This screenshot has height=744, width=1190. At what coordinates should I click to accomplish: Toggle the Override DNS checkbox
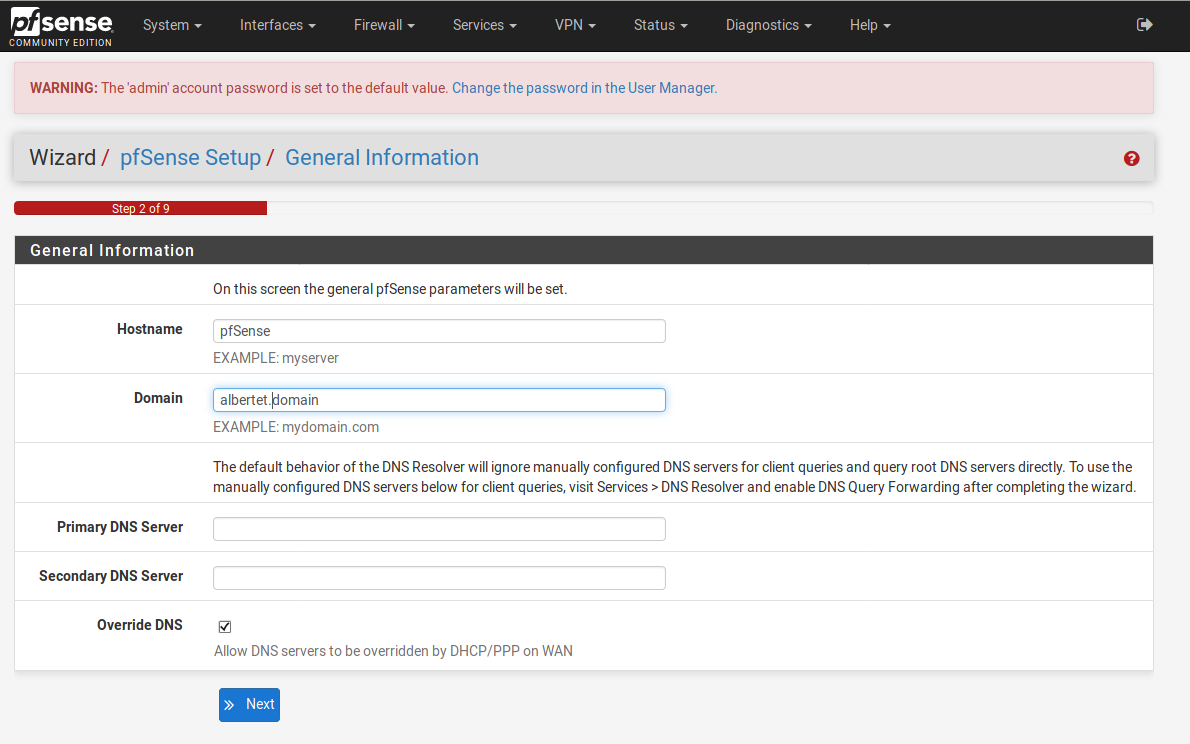225,626
